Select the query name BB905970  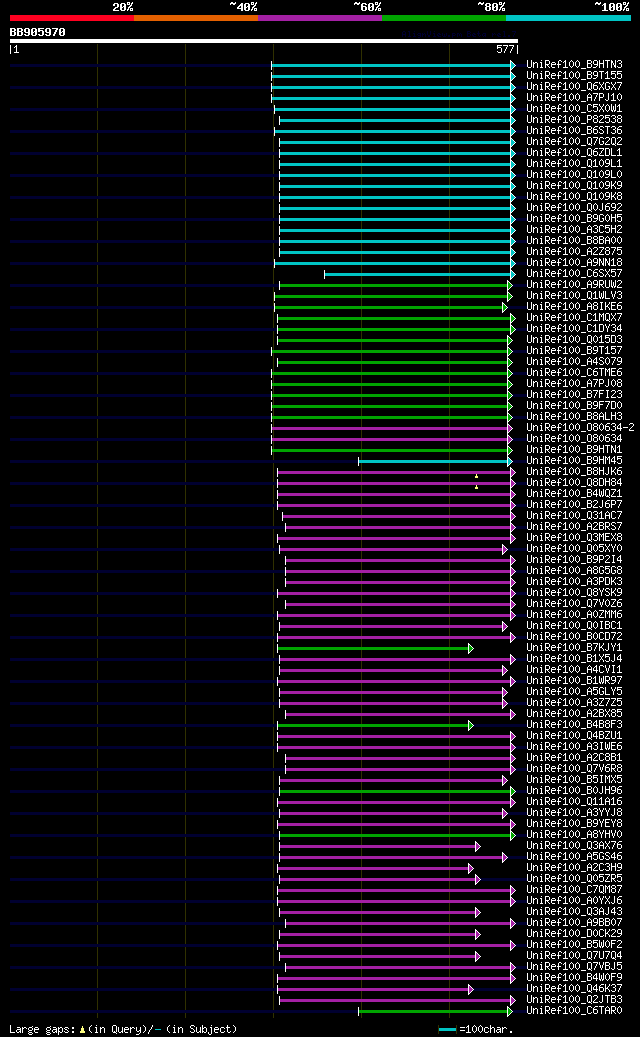tap(37, 32)
